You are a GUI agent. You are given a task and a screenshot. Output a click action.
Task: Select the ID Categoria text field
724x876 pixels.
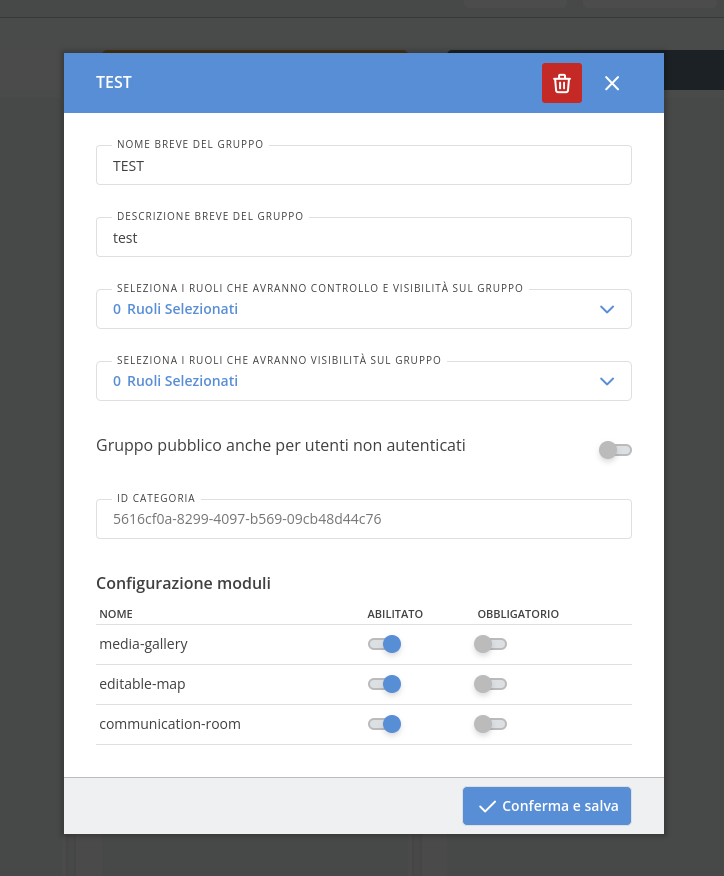coord(363,519)
